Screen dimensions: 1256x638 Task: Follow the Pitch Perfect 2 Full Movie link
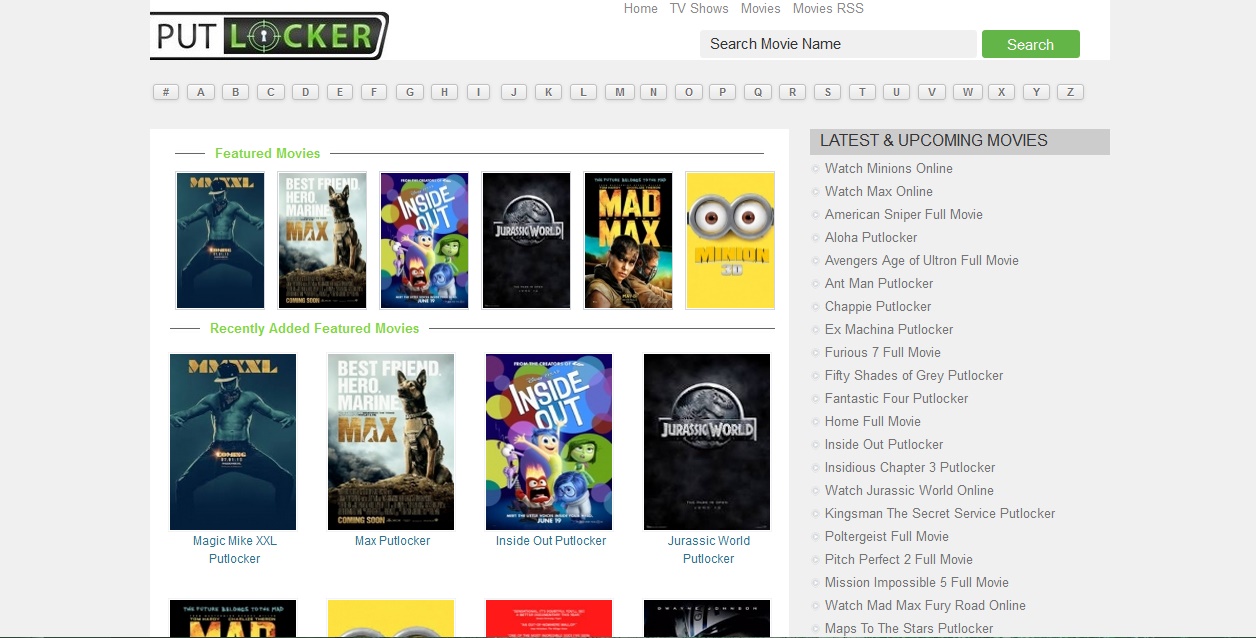click(x=898, y=560)
